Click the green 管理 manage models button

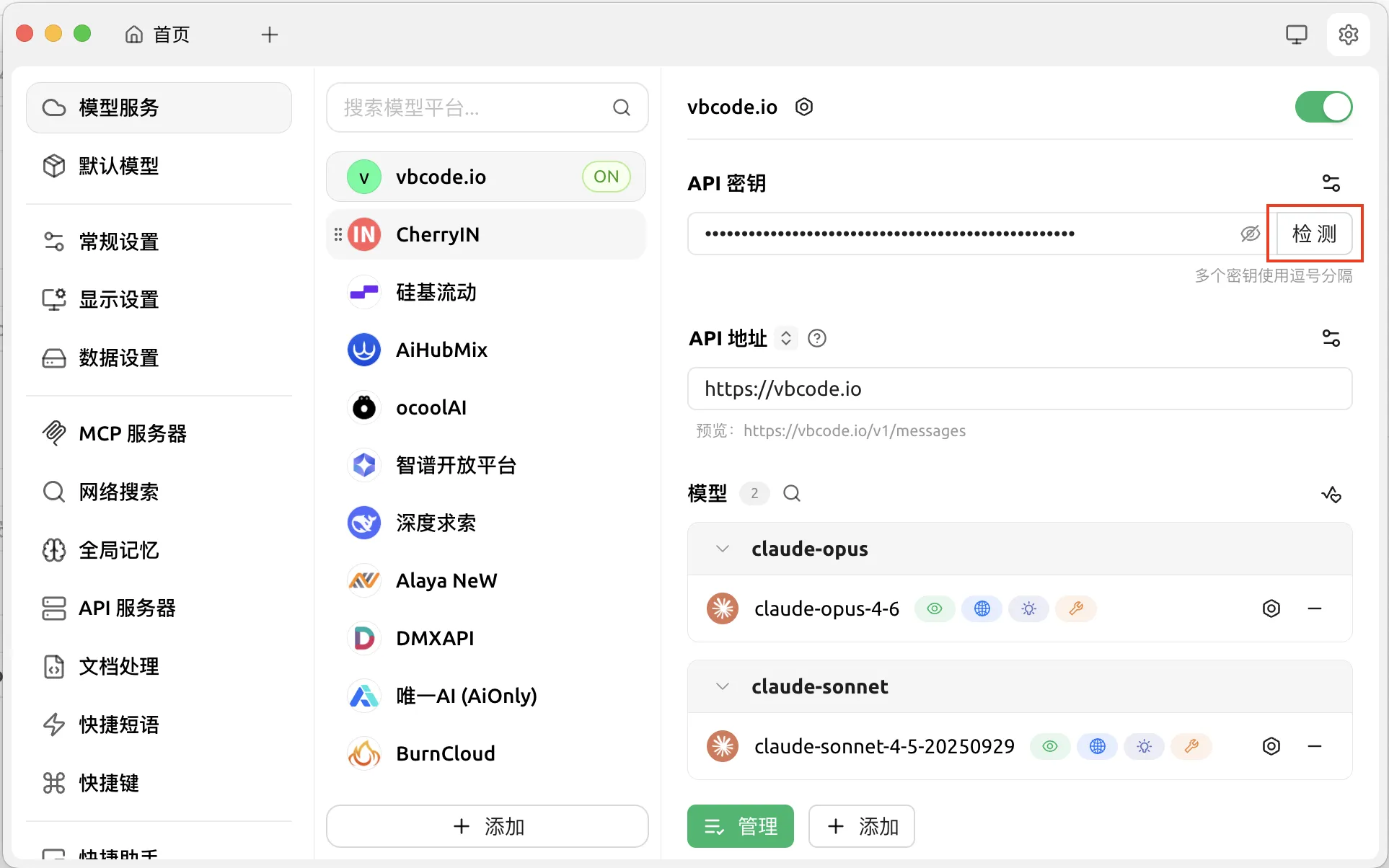(x=741, y=826)
